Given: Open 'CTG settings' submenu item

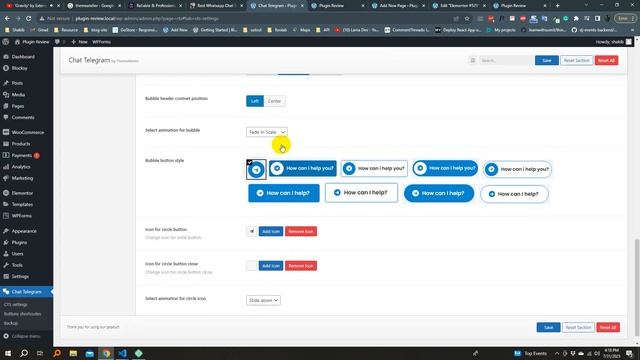Looking at the screenshot, I should (x=16, y=304).
